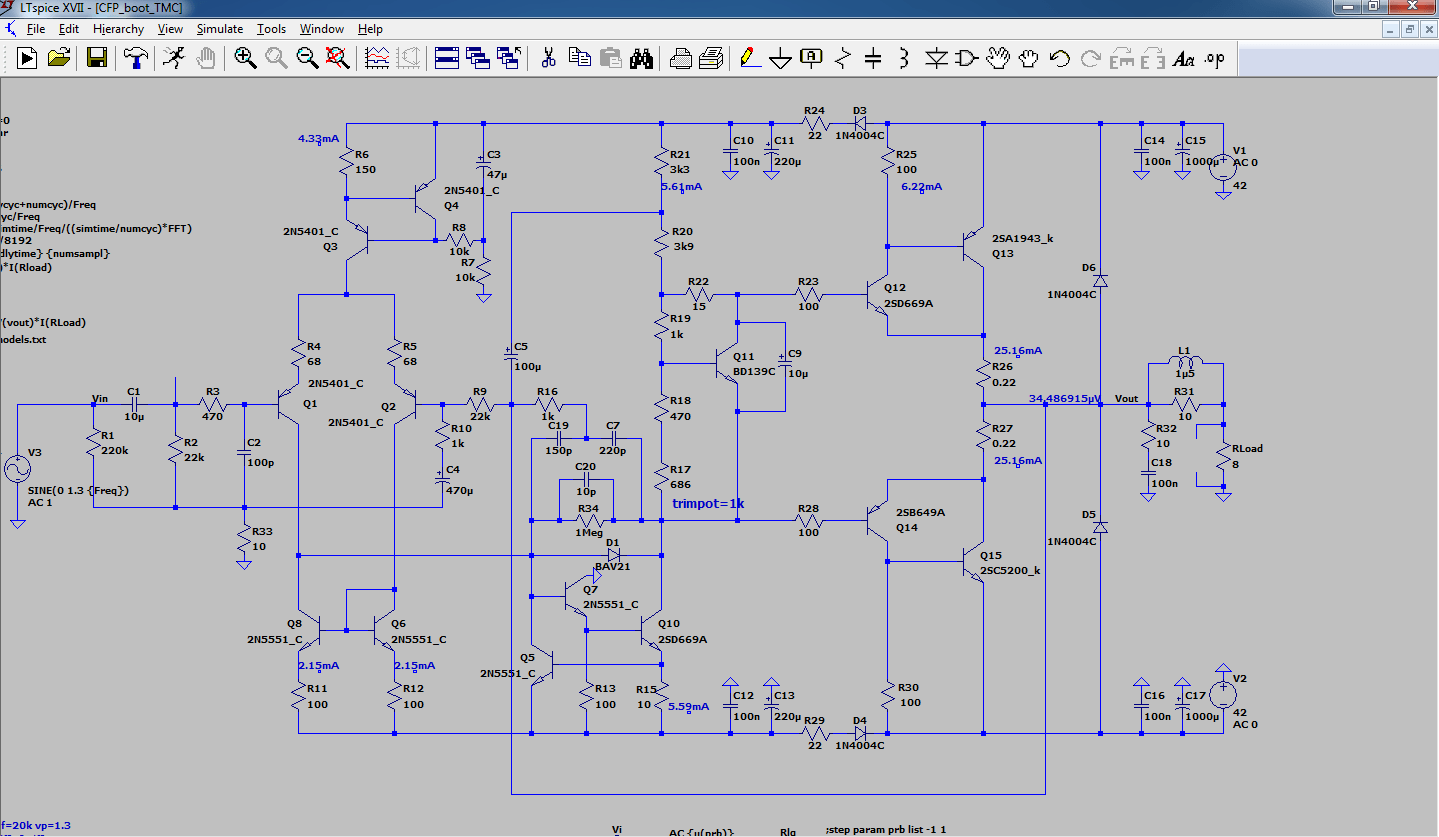Click the Open folder toolbar icon

(58, 58)
